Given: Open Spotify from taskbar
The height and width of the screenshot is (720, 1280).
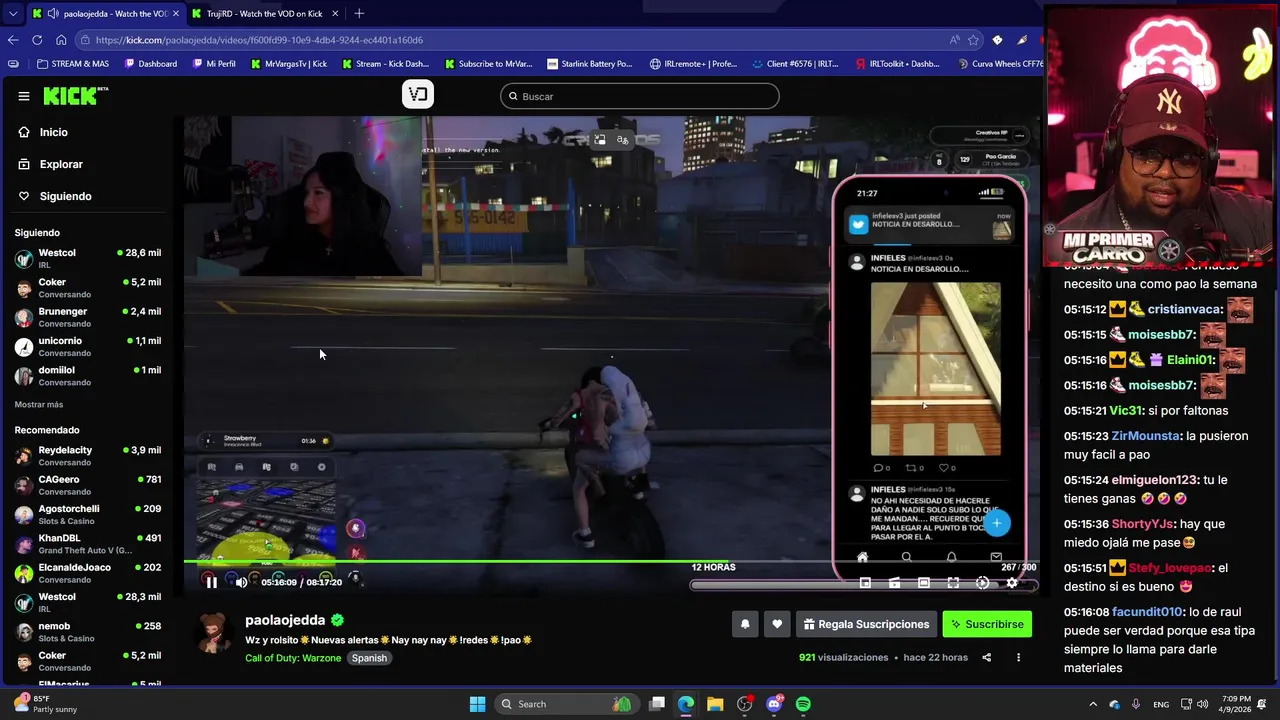Looking at the screenshot, I should click(803, 704).
